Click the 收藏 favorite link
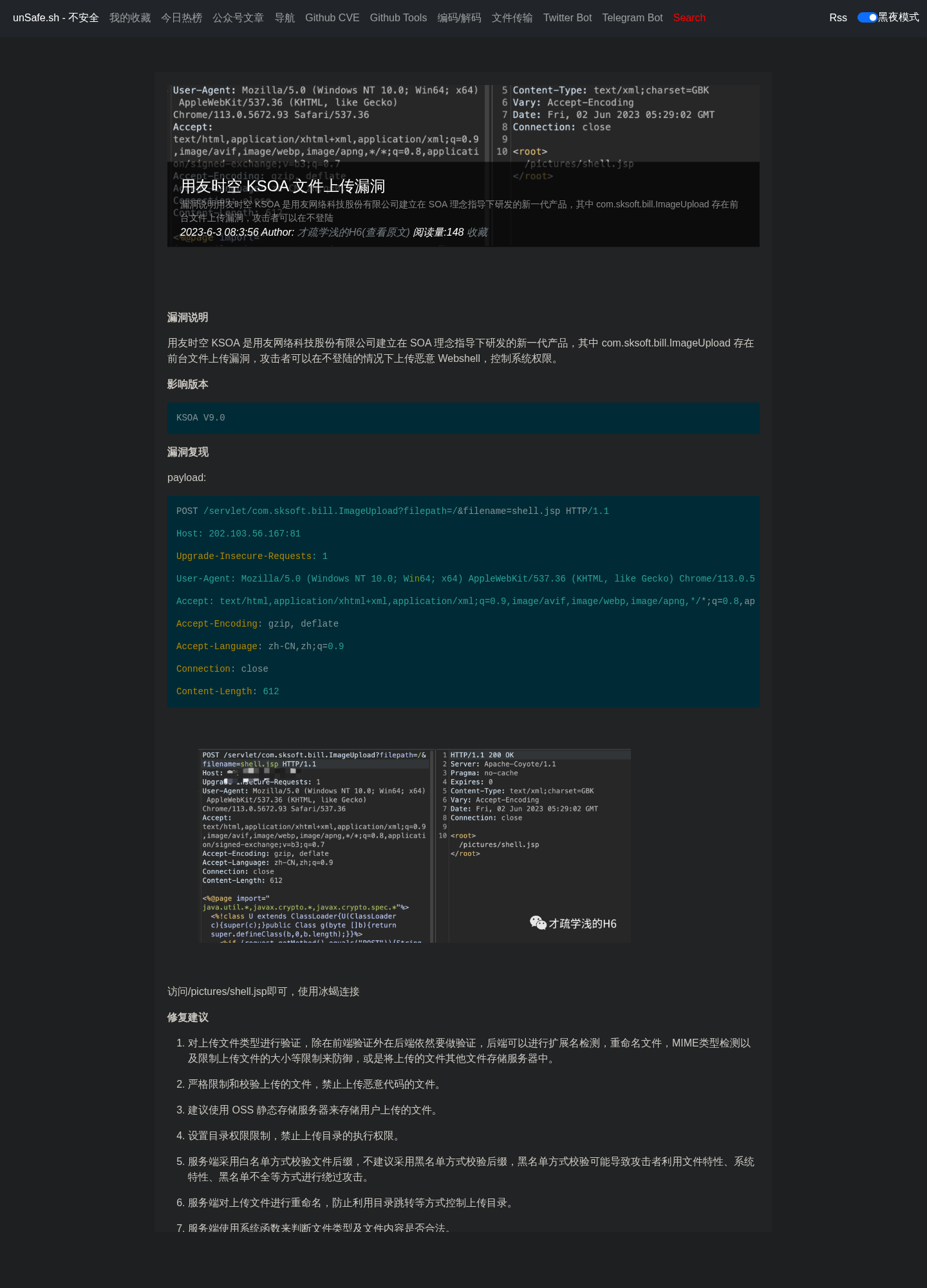Image resolution: width=927 pixels, height=1288 pixels. point(477,232)
